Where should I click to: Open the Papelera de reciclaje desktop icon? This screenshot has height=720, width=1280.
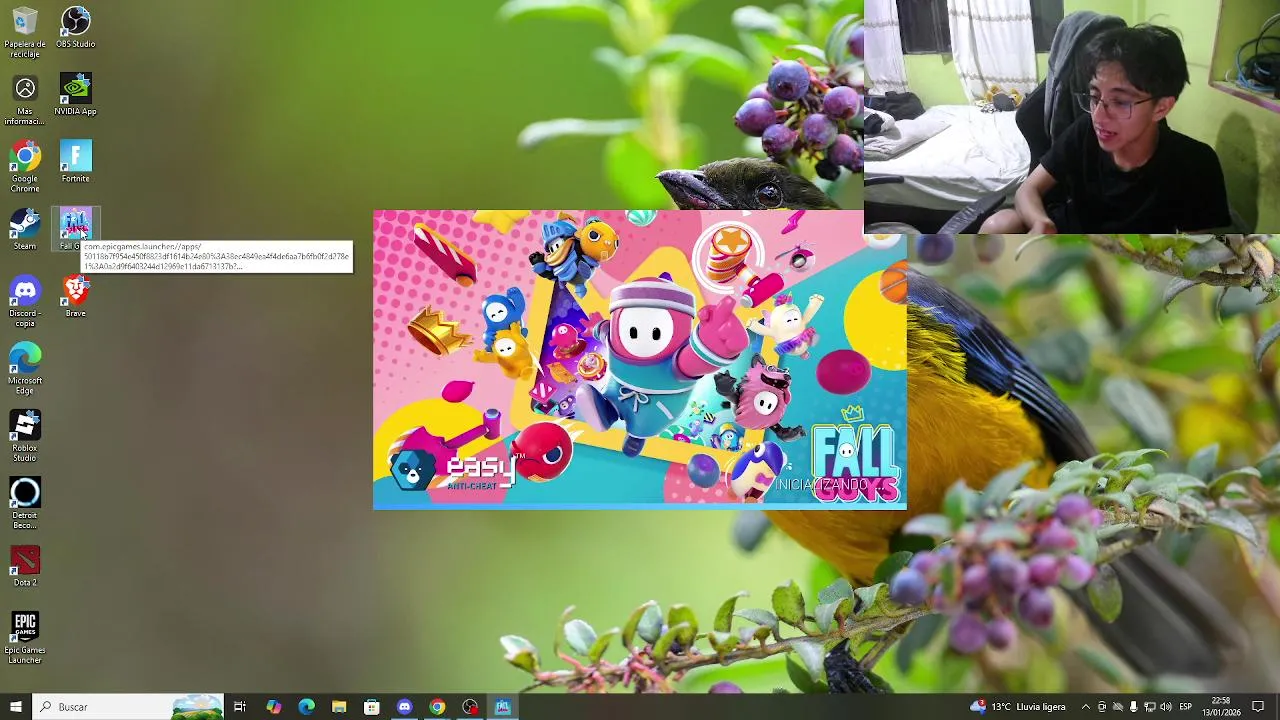(x=25, y=32)
